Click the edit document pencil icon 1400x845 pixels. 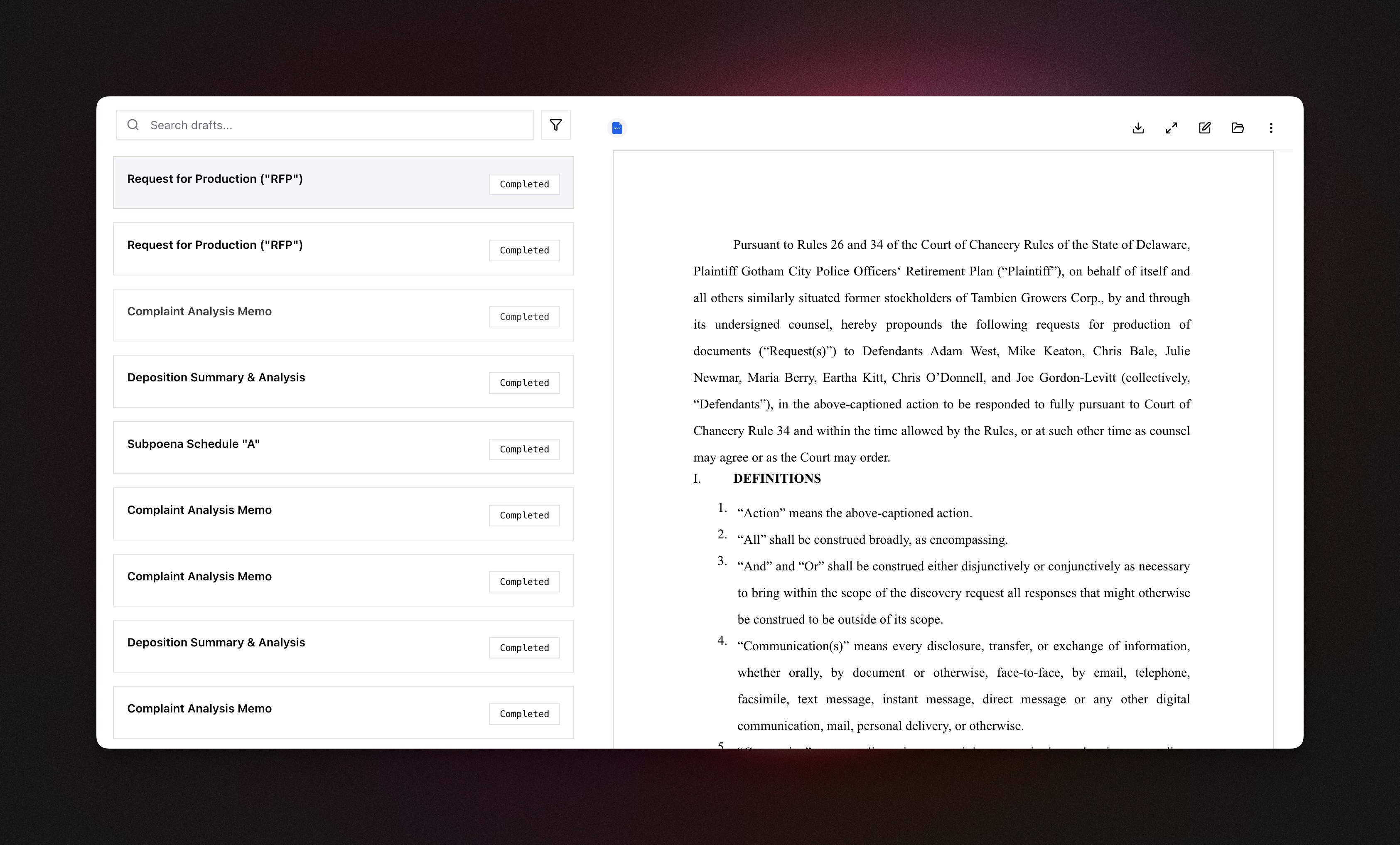tap(1205, 128)
